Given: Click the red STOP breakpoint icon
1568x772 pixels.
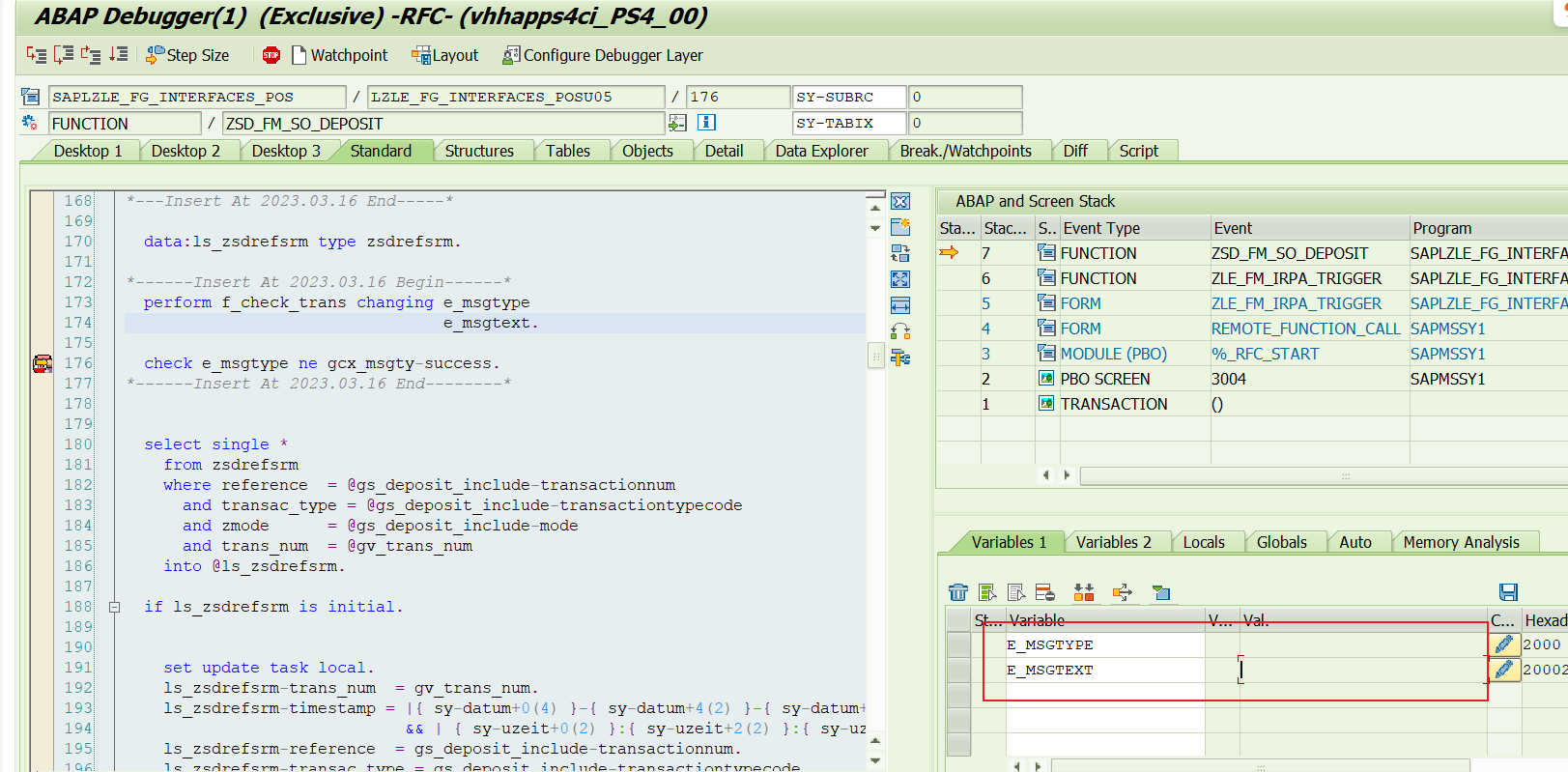Looking at the screenshot, I should pos(271,55).
